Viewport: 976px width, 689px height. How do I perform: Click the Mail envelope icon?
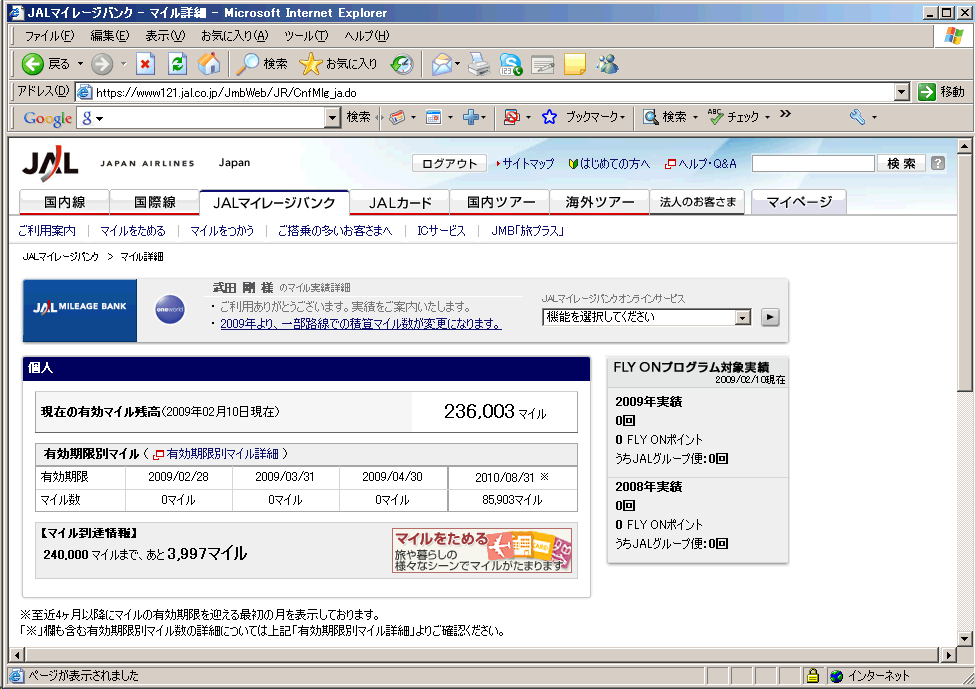(x=441, y=64)
